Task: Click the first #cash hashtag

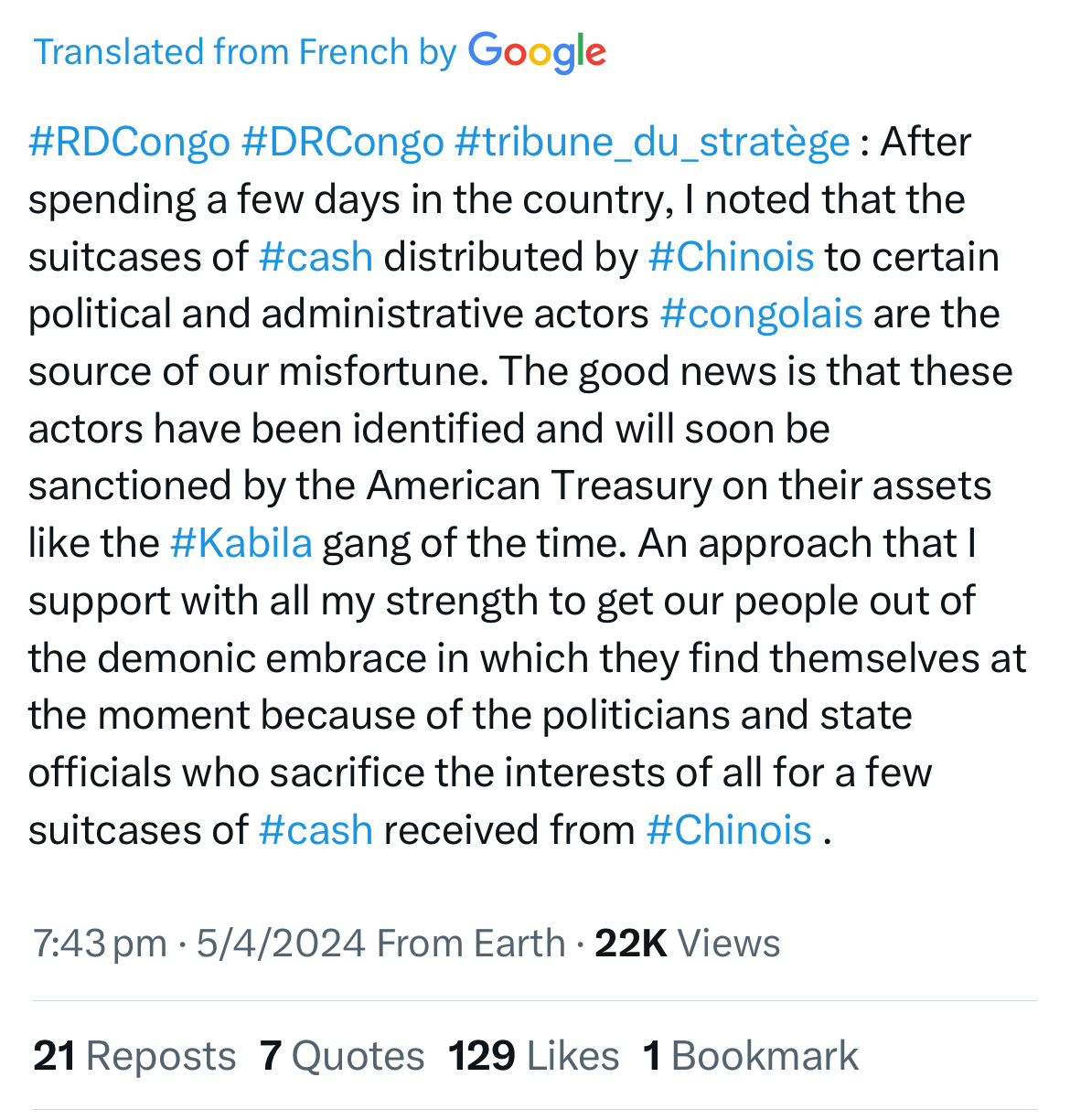Action: pyautogui.click(x=316, y=257)
